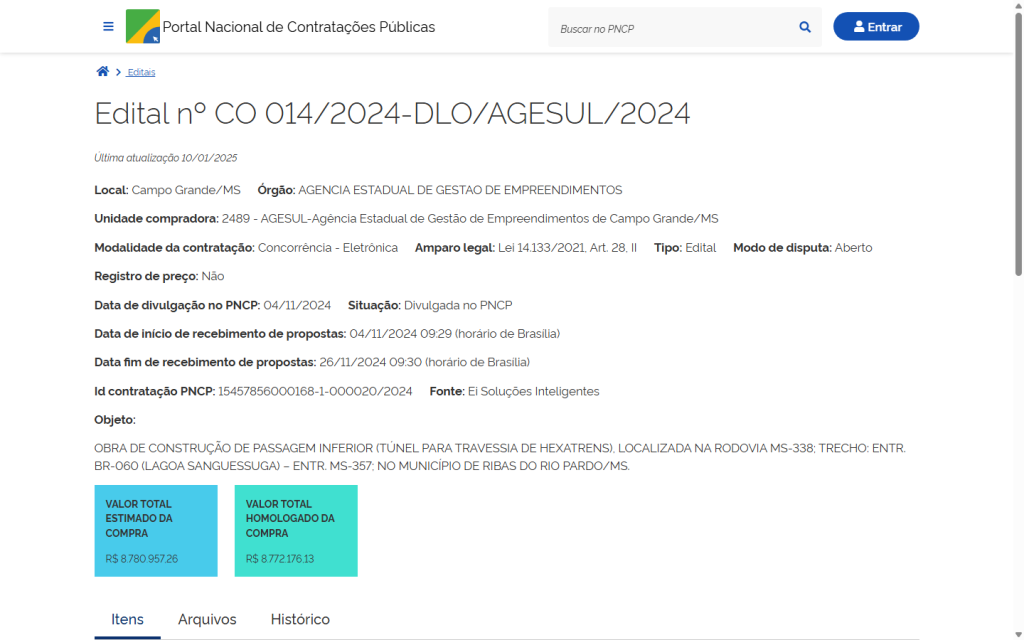
Task: Click the Edital nº CO 014/2024 heading
Action: (x=392, y=114)
